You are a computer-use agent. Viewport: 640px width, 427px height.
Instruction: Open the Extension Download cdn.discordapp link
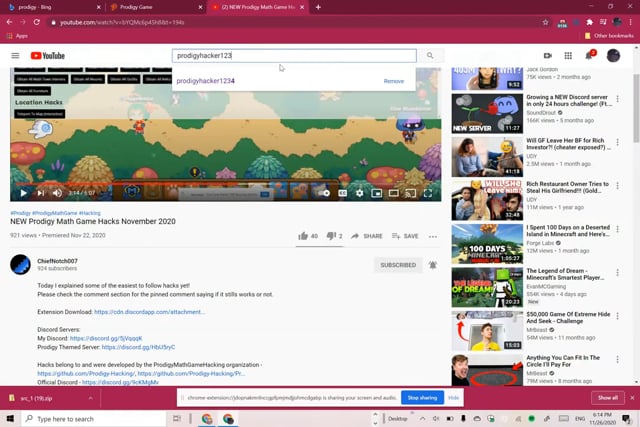tap(149, 312)
